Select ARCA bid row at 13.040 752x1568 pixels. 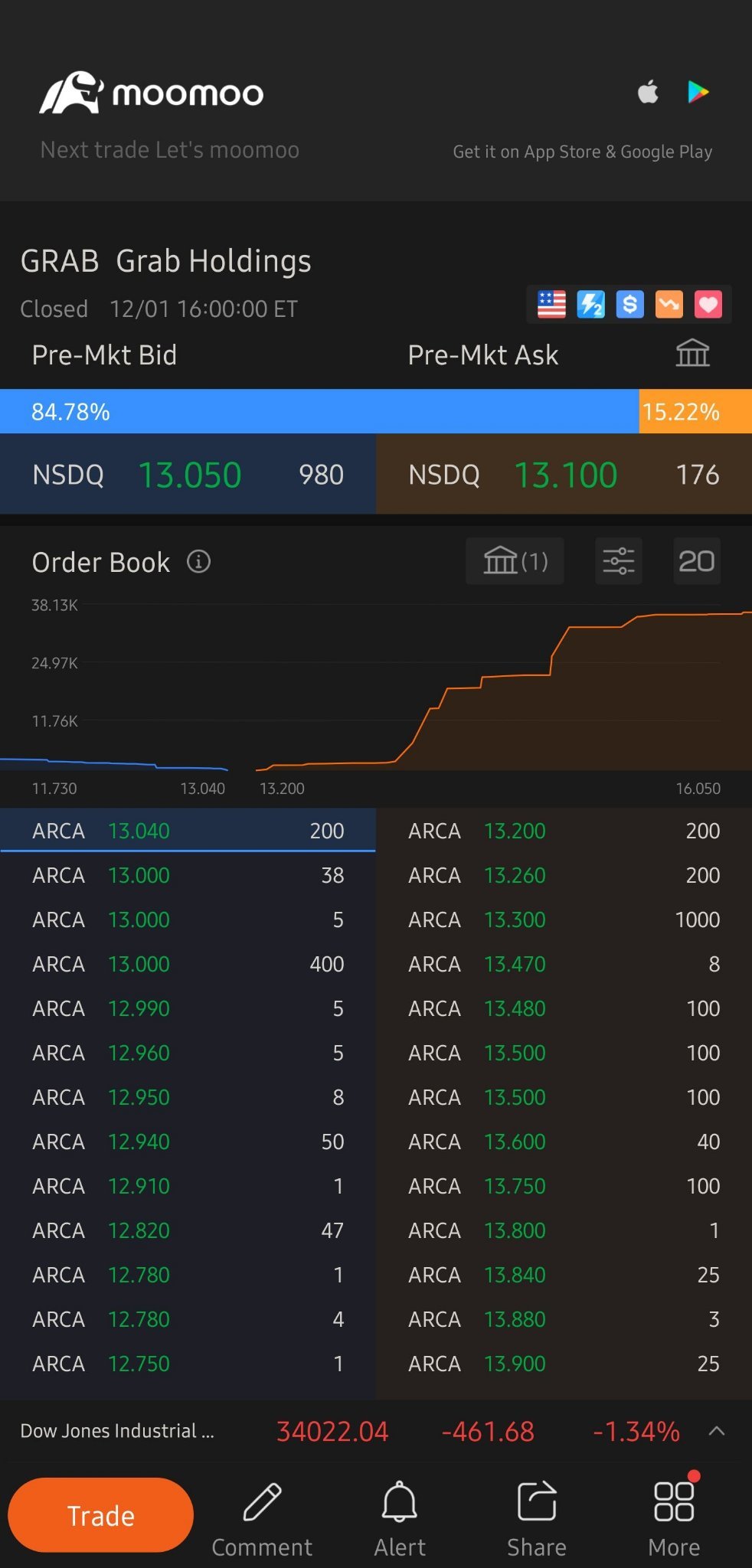tap(188, 831)
